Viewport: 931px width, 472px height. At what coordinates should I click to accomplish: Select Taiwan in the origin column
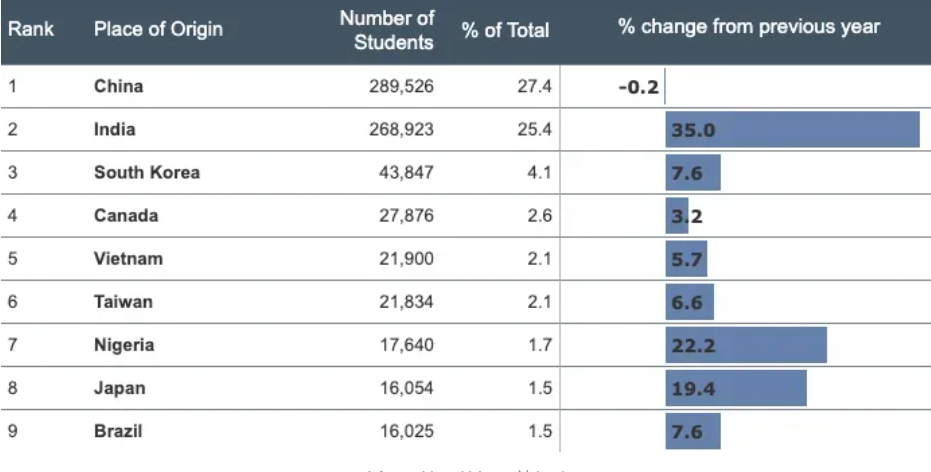[124, 301]
